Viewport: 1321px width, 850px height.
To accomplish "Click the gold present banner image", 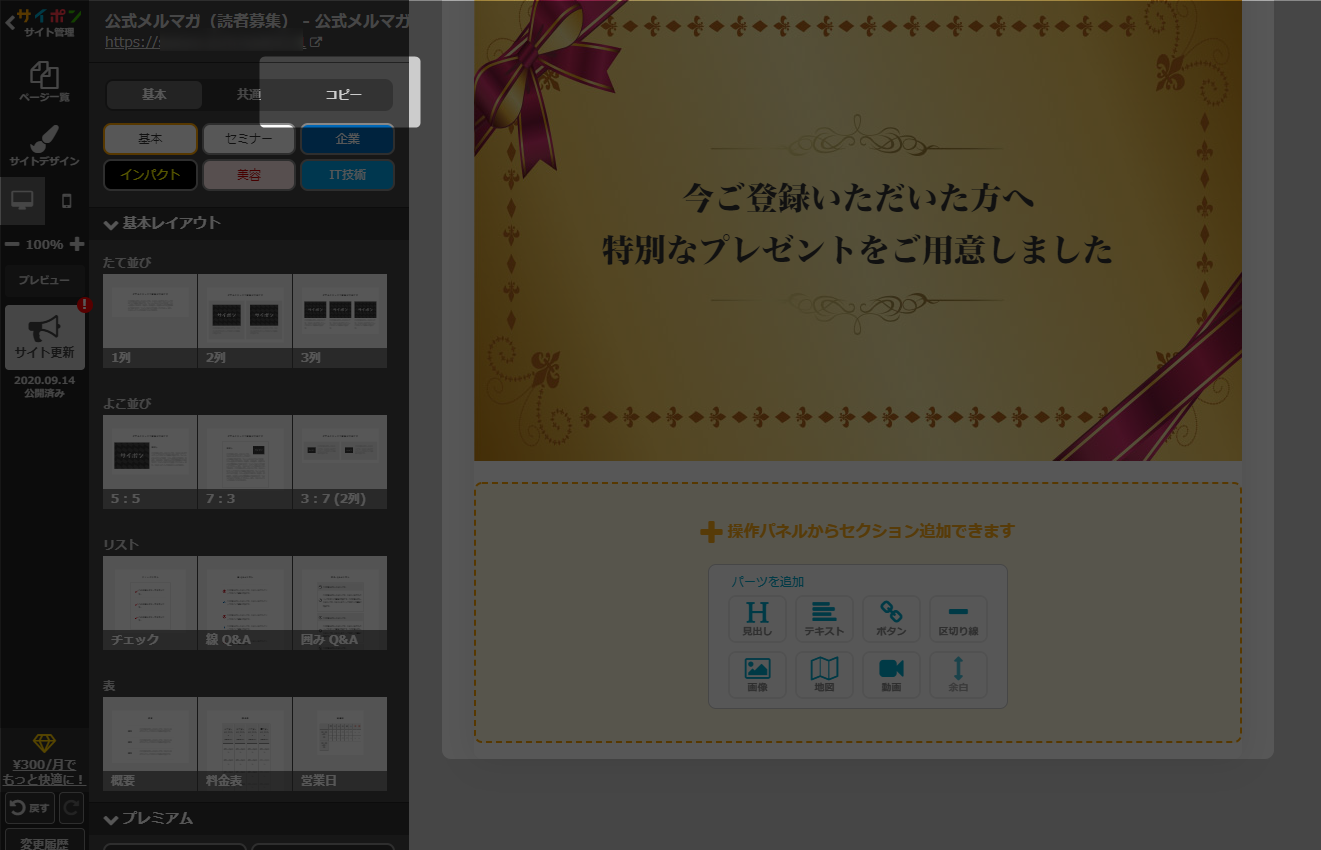I will point(858,230).
